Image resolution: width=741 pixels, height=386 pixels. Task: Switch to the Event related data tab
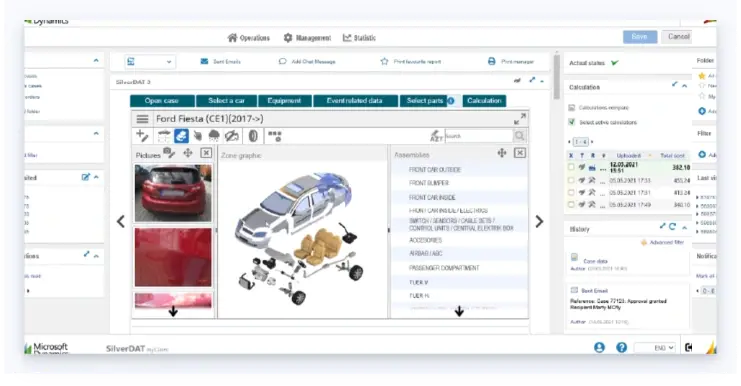click(355, 101)
